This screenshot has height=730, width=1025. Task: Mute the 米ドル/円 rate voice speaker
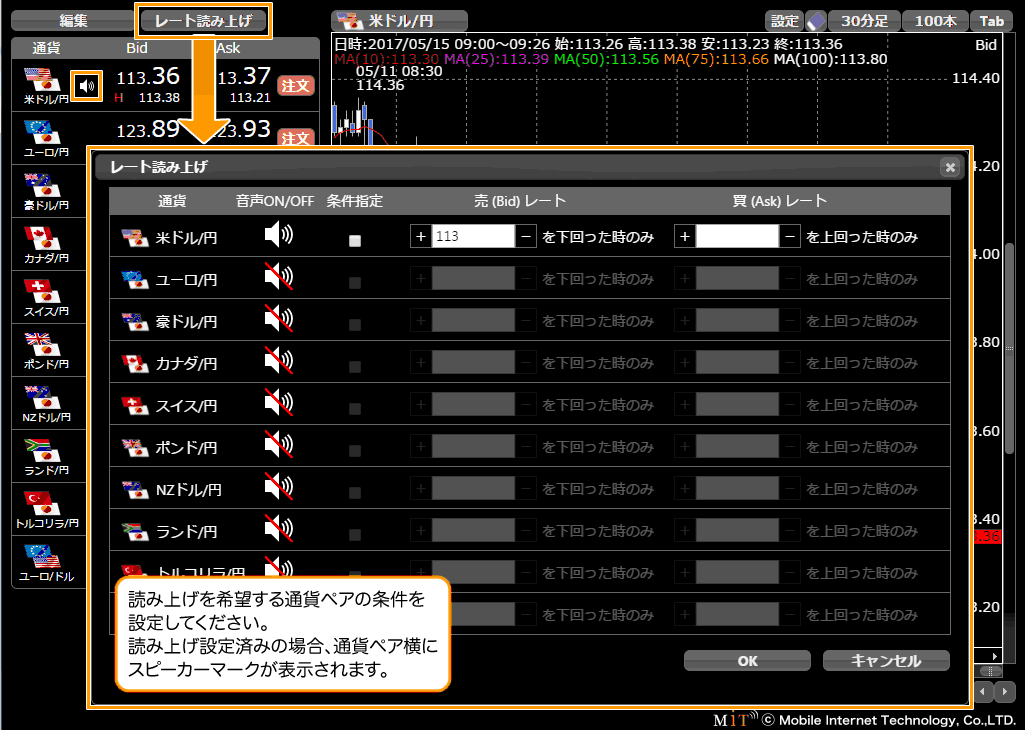tap(278, 237)
